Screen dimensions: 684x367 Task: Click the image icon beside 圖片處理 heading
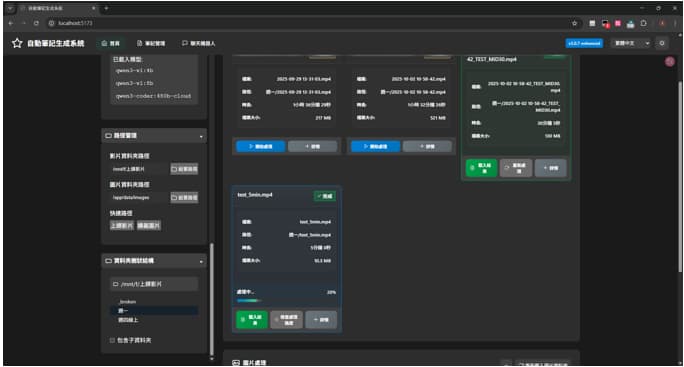[236, 363]
